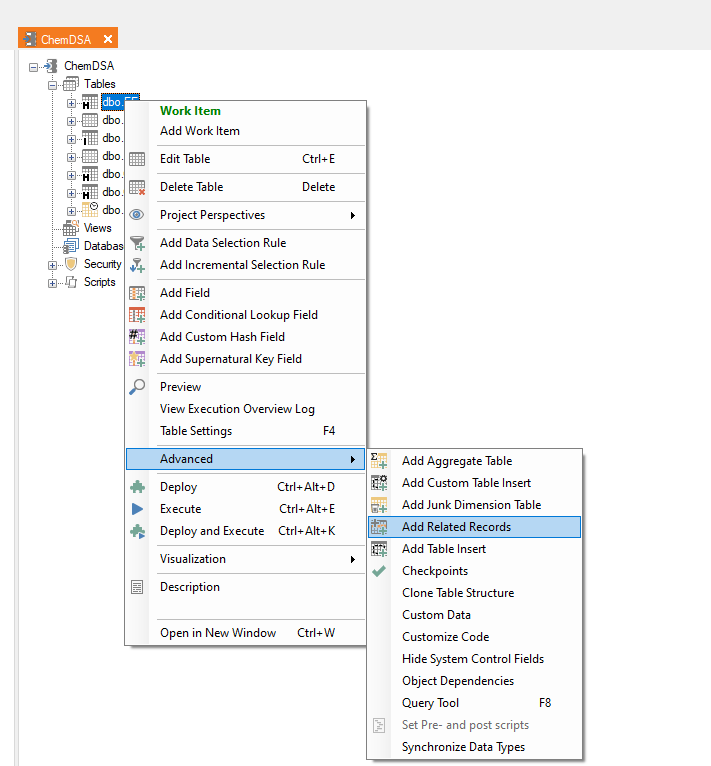Select the Scripts tree item

[x=100, y=282]
